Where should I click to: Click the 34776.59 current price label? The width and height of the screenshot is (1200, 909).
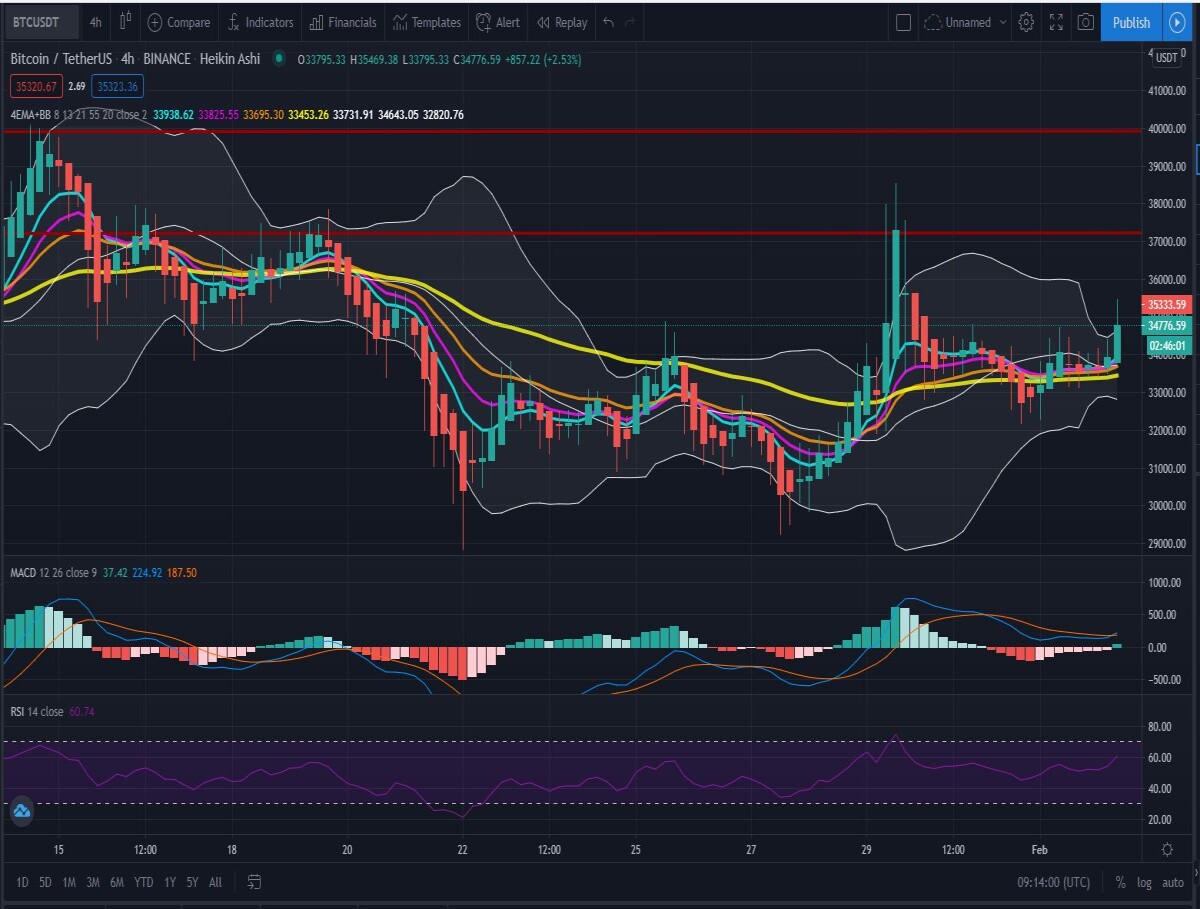pos(1165,326)
